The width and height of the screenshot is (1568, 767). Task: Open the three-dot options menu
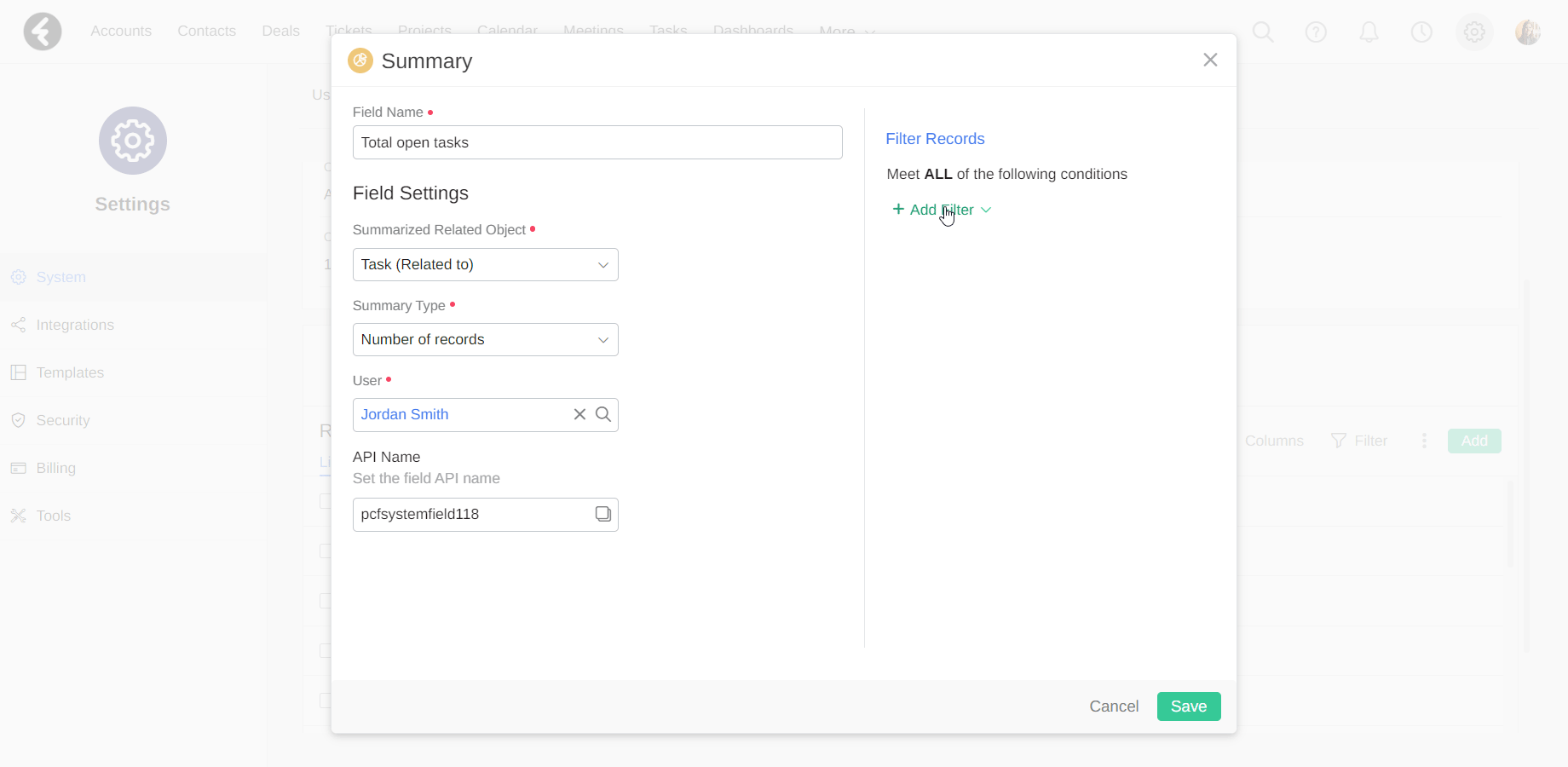1424,441
